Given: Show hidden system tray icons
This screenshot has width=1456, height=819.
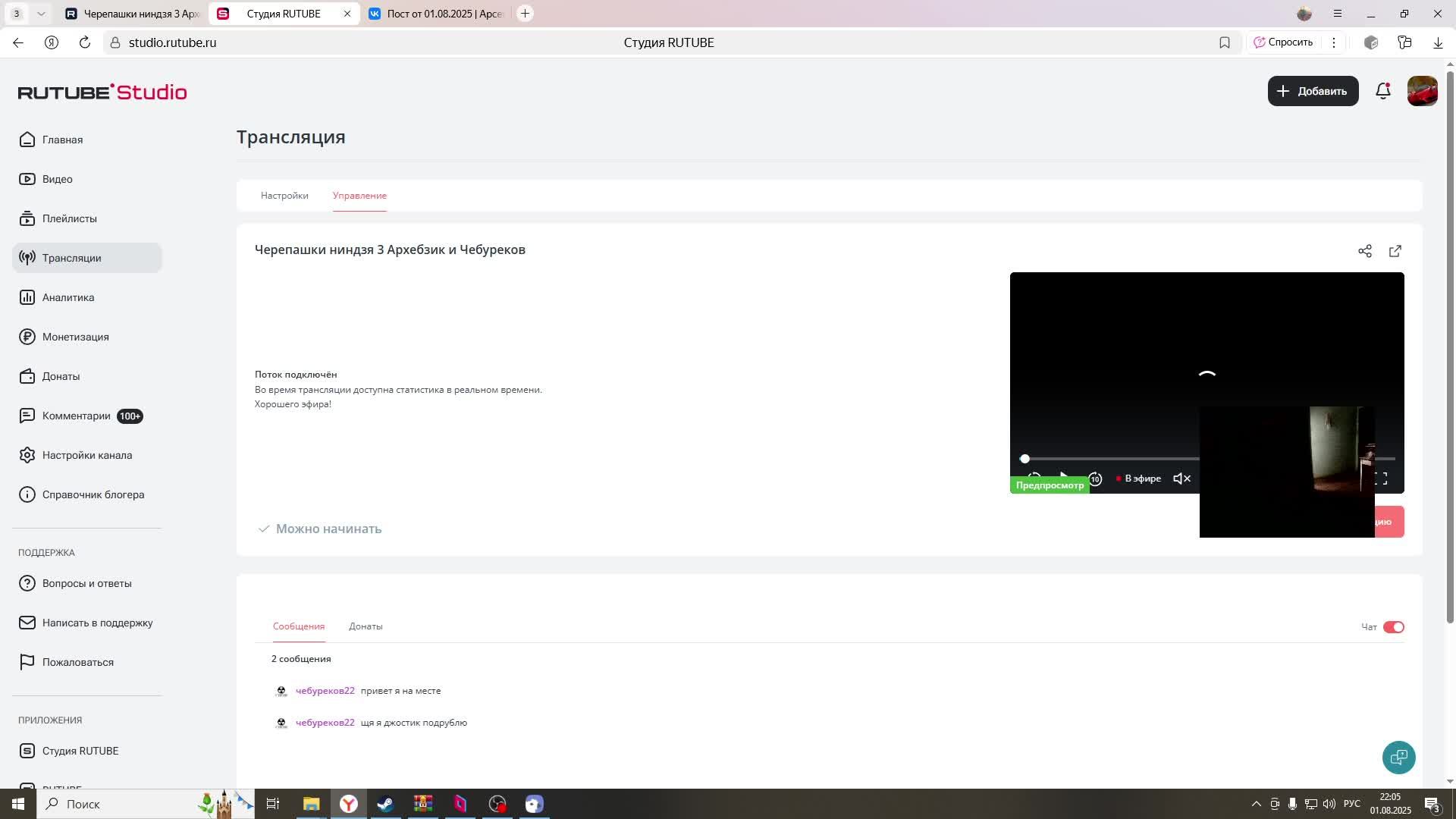Looking at the screenshot, I should pyautogui.click(x=1256, y=804).
